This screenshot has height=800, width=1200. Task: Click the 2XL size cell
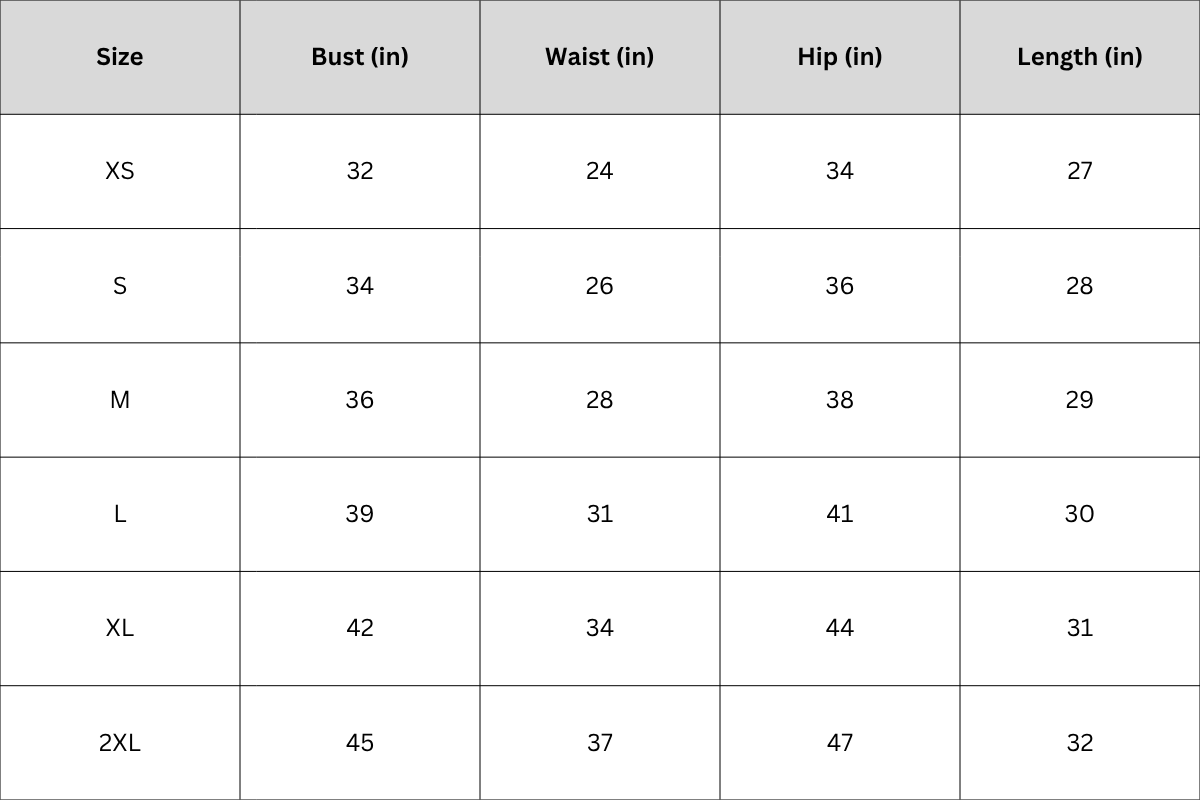[x=120, y=742]
